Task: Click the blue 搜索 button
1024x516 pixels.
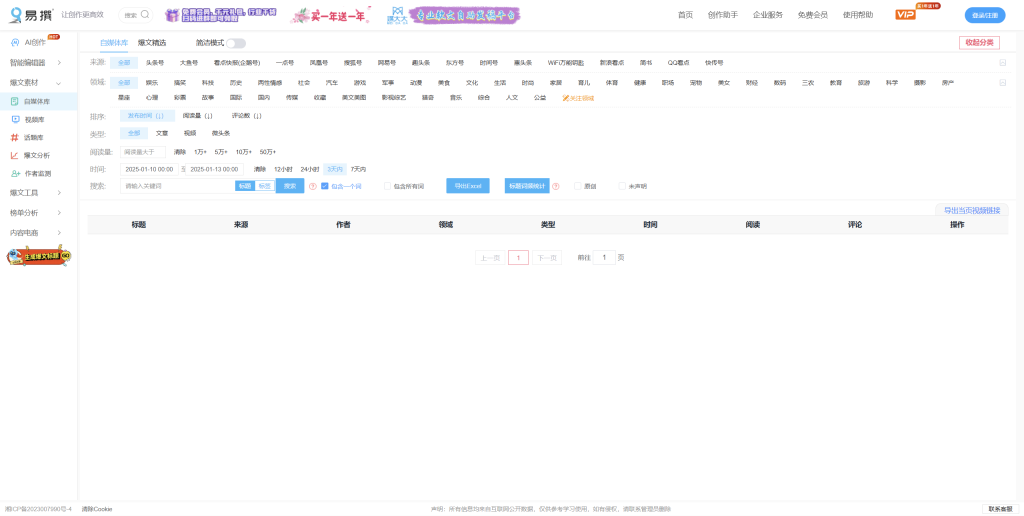Action: (290, 186)
